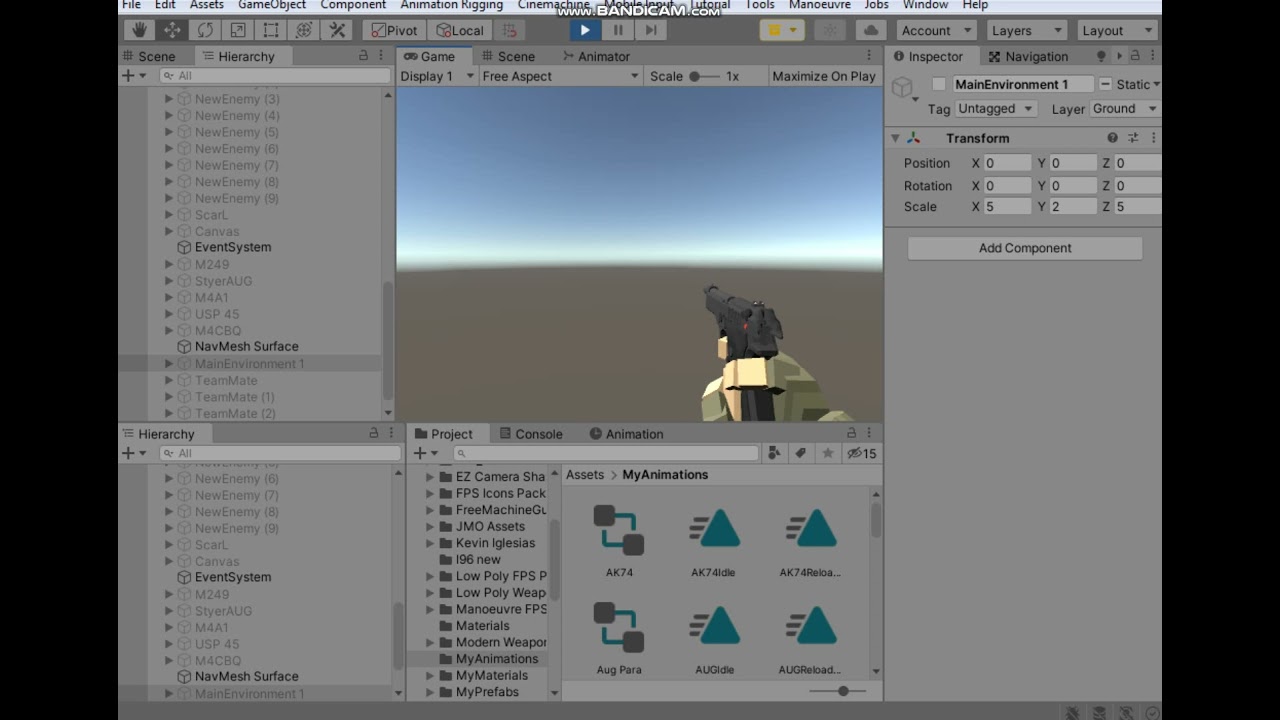Click the search by label tag icon

point(800,453)
